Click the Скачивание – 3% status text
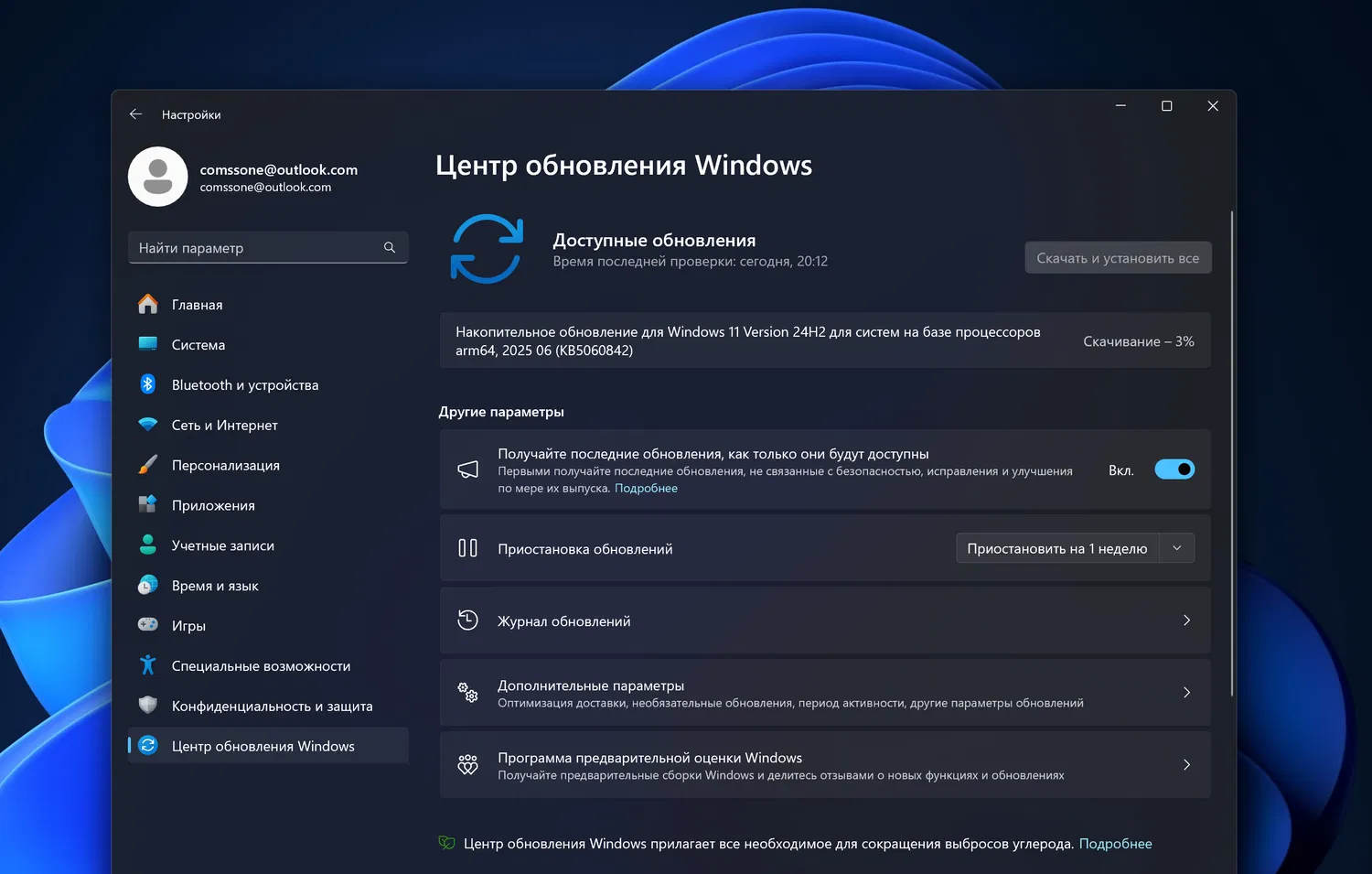Viewport: 1372px width, 874px height. click(x=1139, y=341)
